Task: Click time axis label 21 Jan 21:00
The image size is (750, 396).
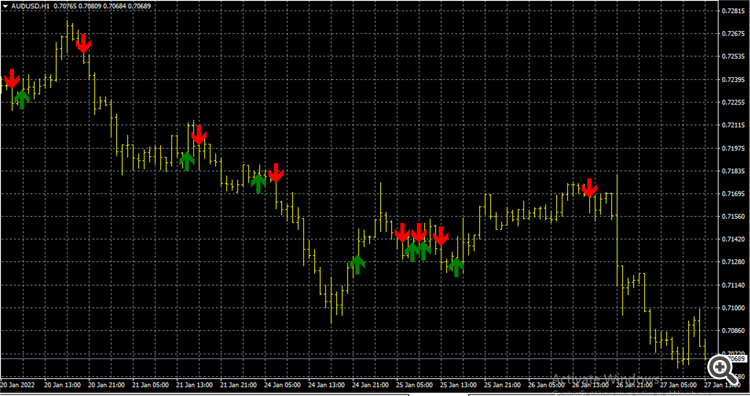Action: pyautogui.click(x=239, y=385)
